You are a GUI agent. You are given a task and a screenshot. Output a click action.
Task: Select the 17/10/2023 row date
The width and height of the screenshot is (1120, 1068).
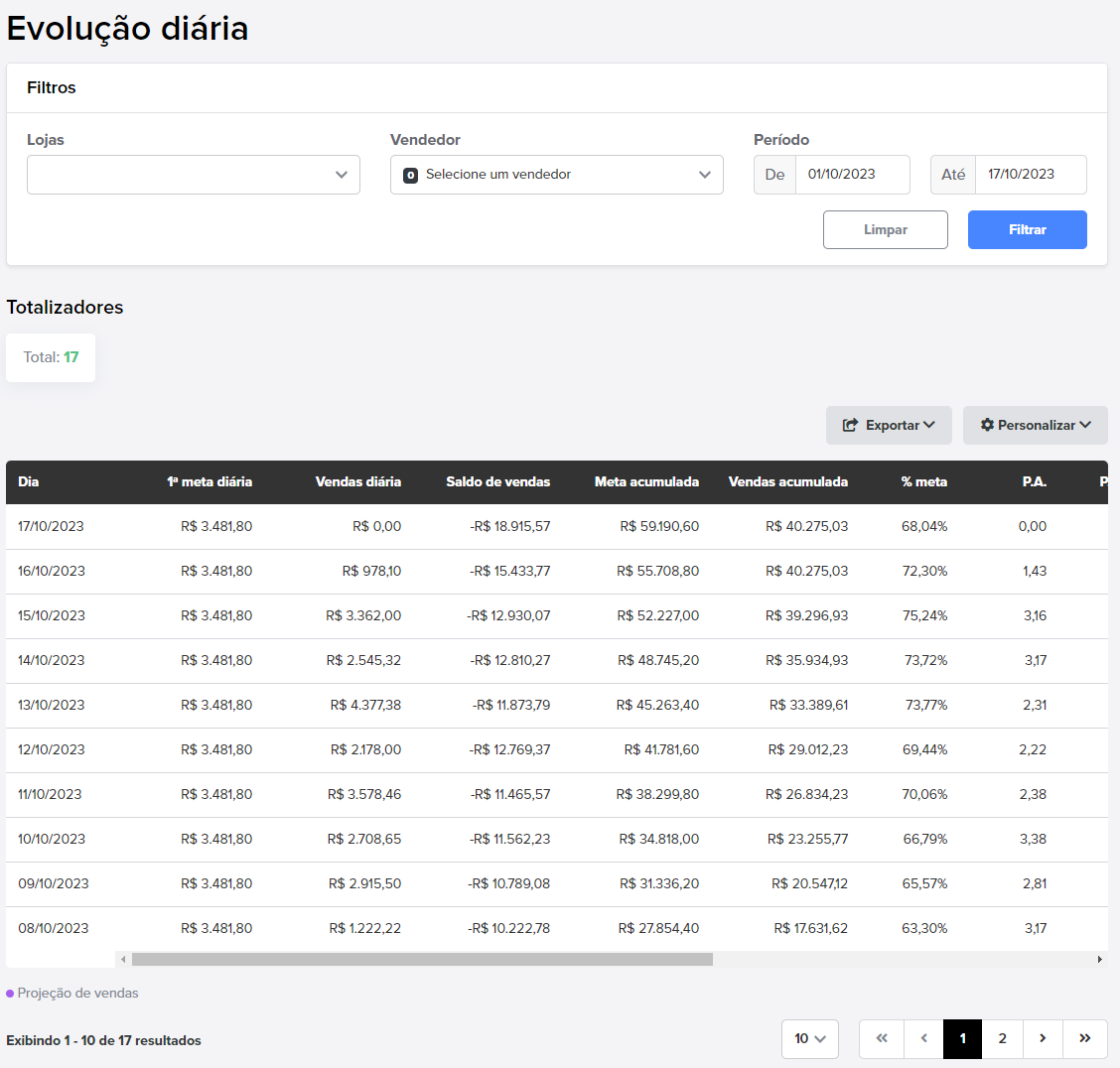[x=51, y=527]
